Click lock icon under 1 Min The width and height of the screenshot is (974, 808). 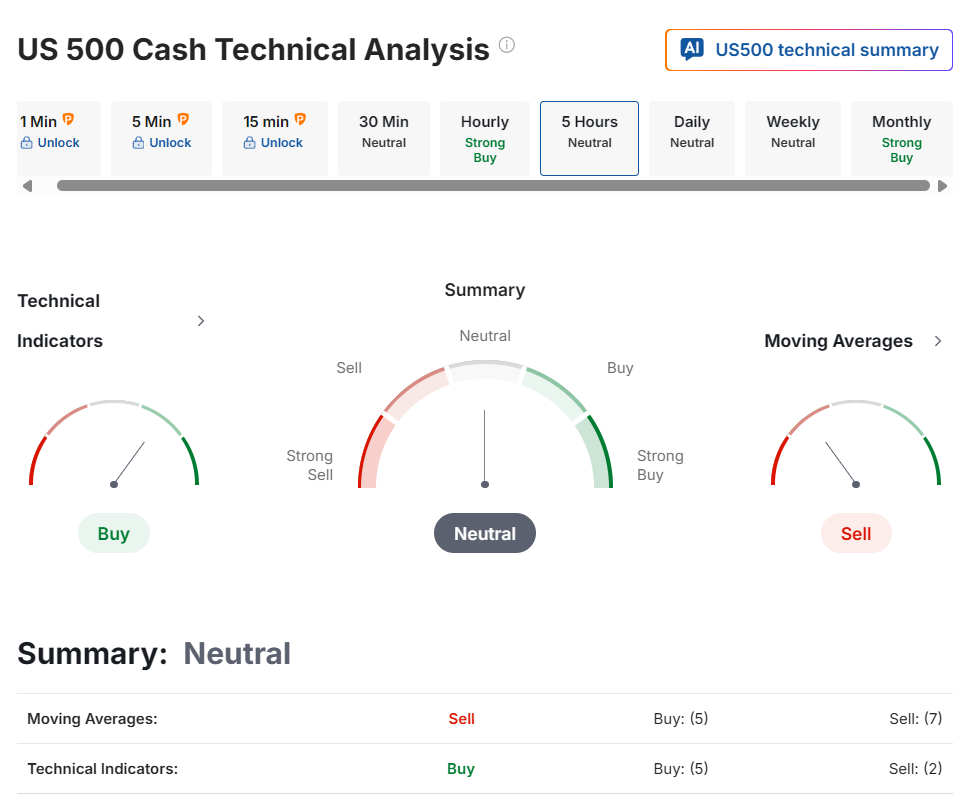[x=27, y=143]
